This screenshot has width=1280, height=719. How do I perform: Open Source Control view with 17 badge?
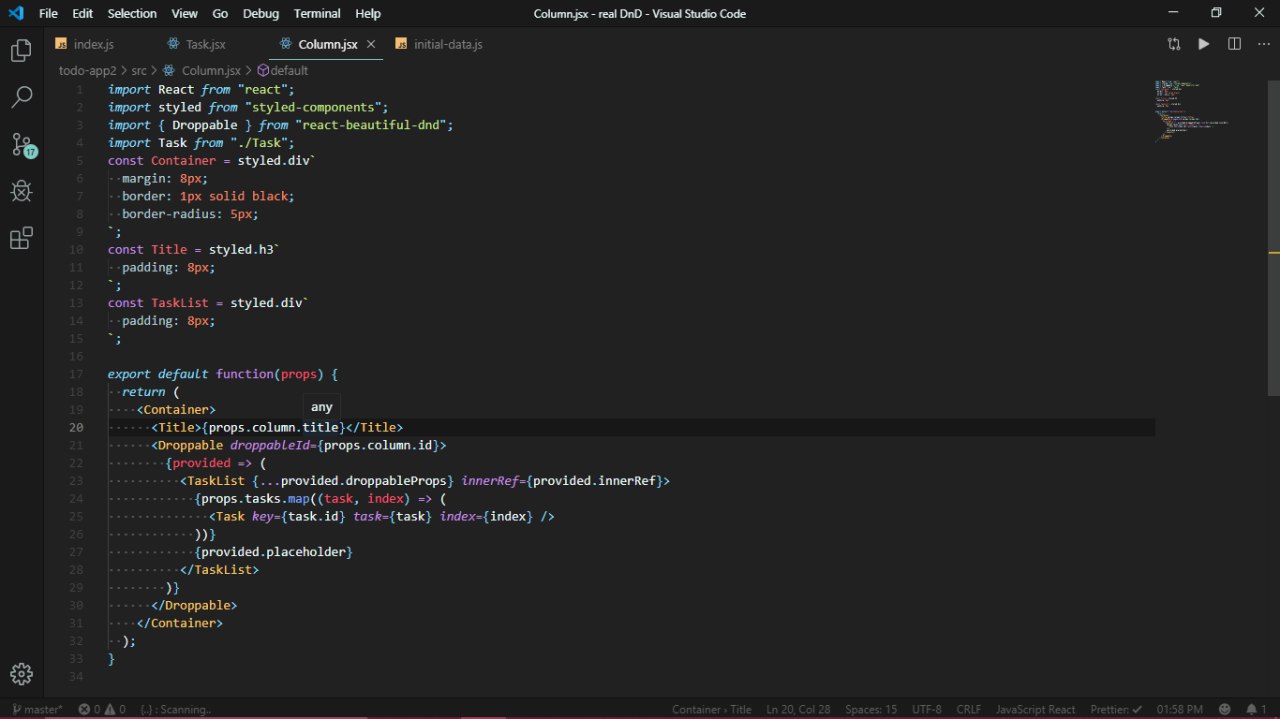point(22,144)
